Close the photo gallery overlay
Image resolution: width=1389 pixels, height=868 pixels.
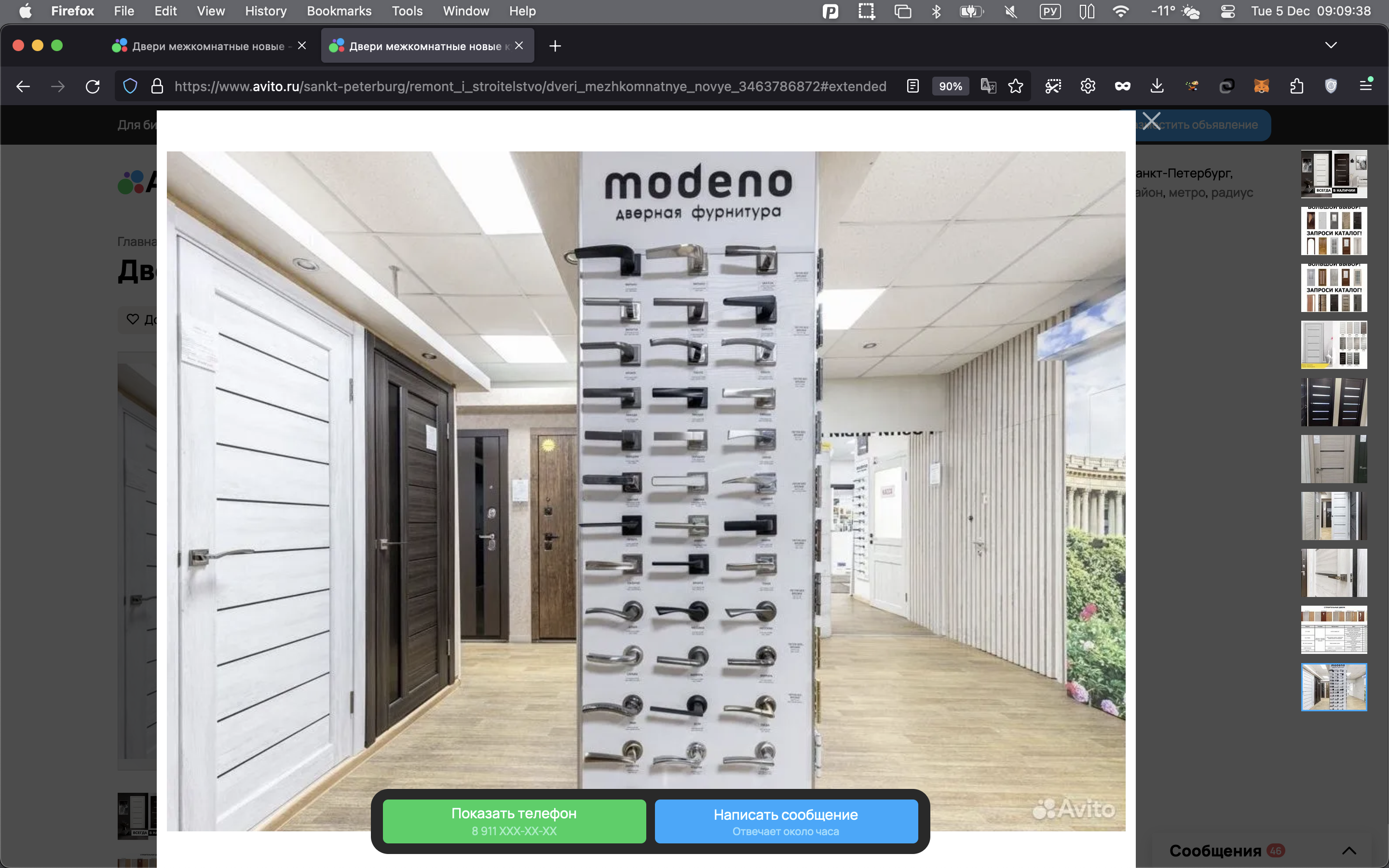[x=1151, y=121]
